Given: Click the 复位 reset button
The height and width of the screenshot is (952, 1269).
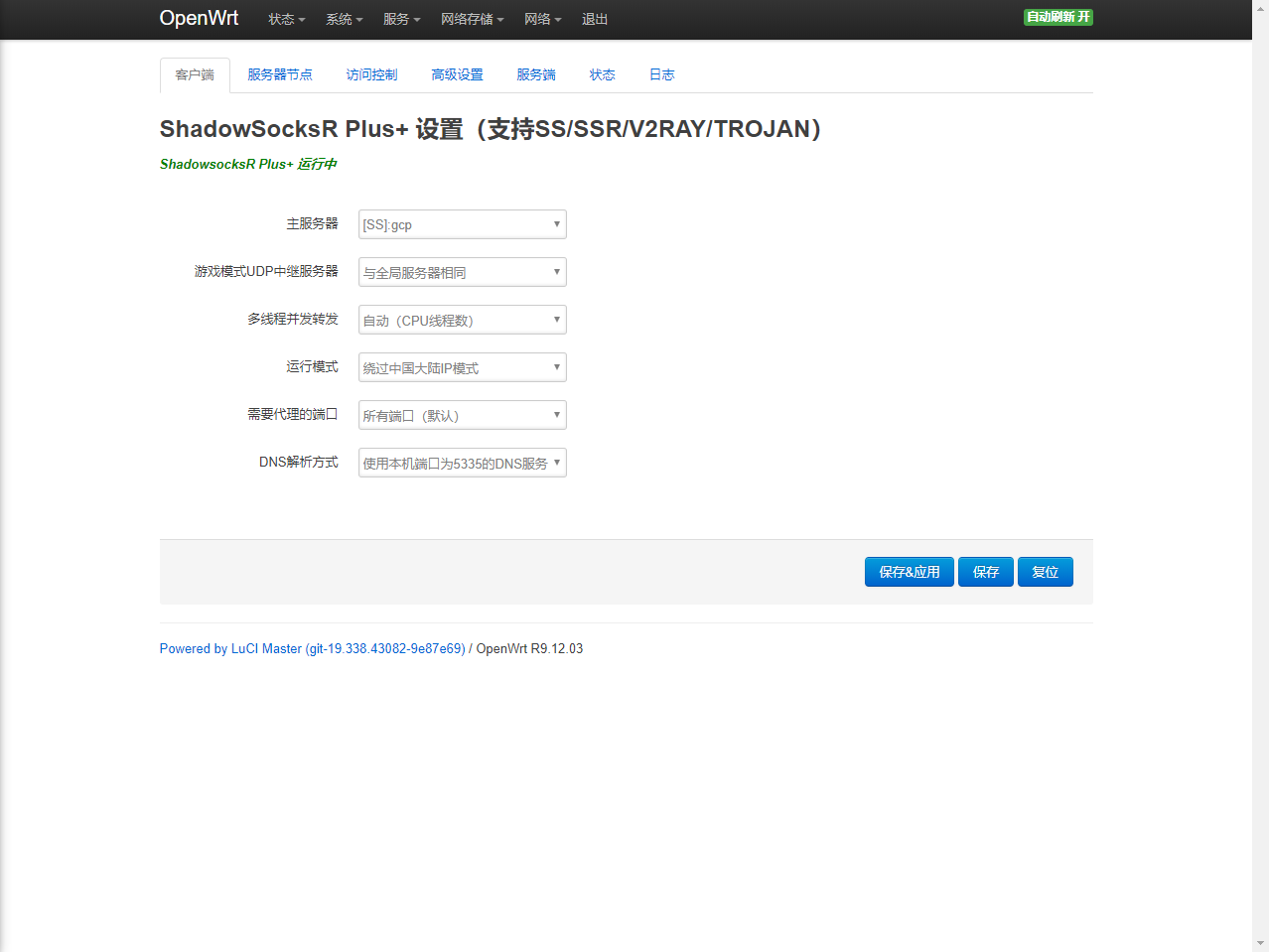Looking at the screenshot, I should [1046, 572].
